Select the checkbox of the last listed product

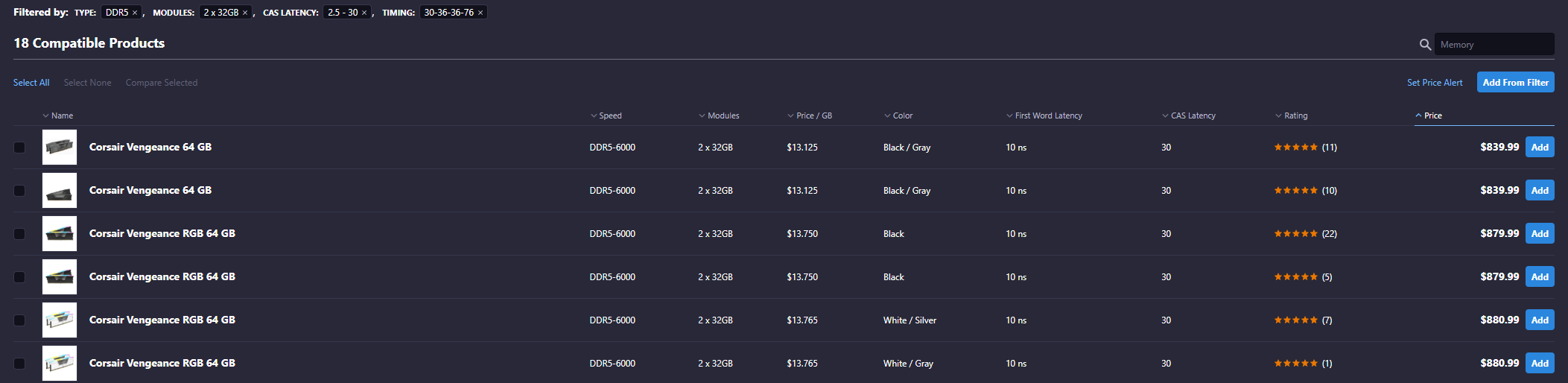tap(19, 364)
